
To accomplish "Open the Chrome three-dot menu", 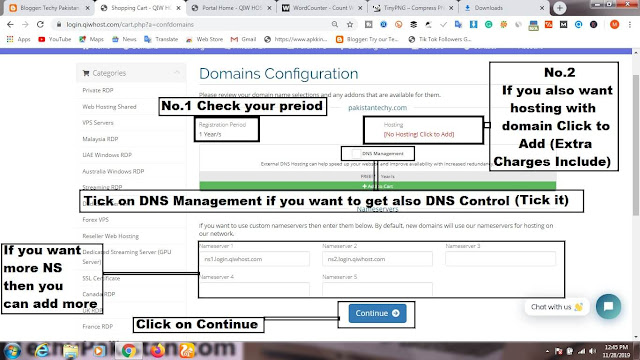I will pyautogui.click(x=630, y=24).
